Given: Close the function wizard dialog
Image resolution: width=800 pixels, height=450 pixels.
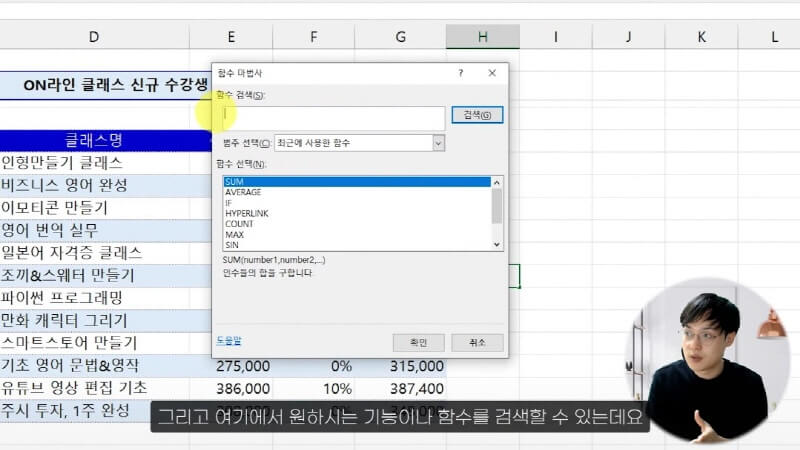Looking at the screenshot, I should (492, 73).
